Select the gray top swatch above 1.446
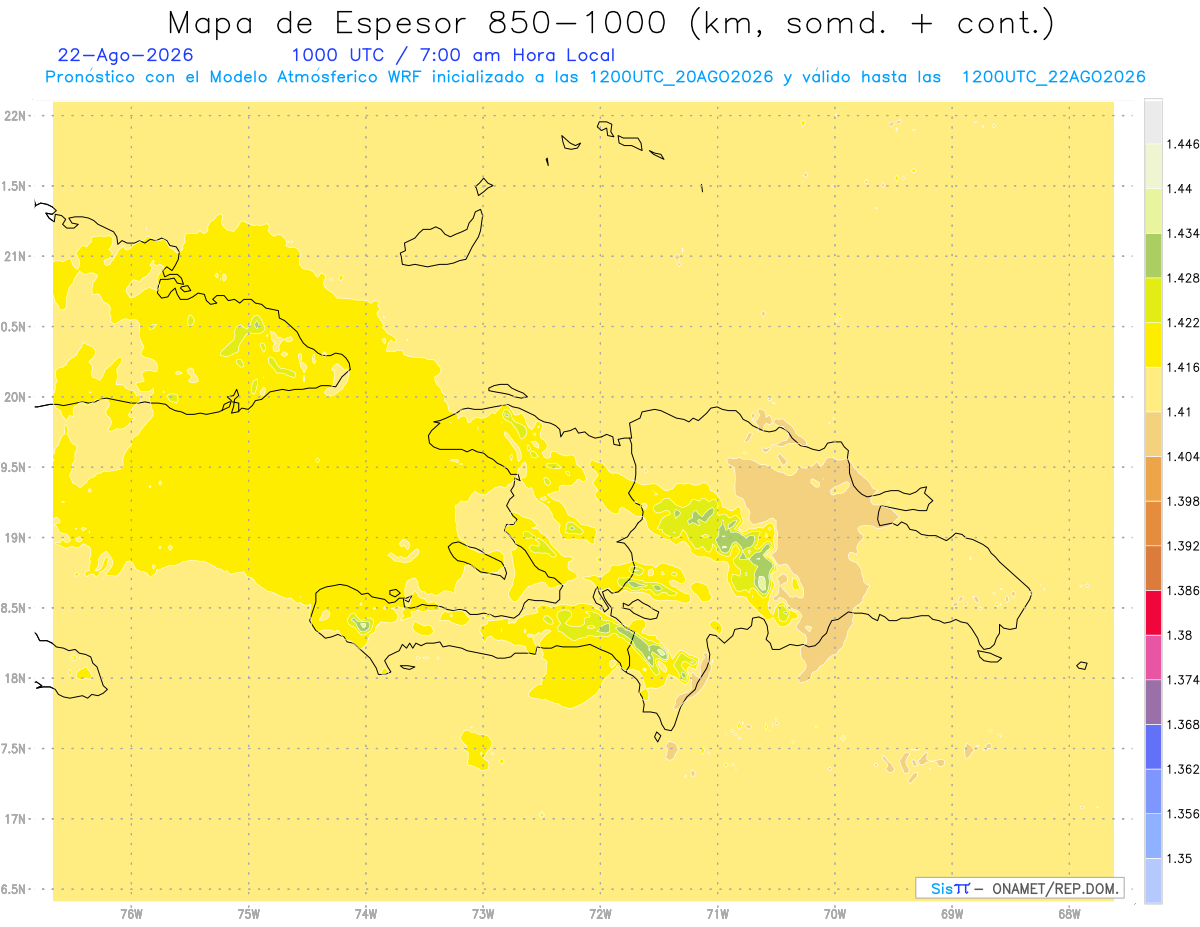 1153,121
